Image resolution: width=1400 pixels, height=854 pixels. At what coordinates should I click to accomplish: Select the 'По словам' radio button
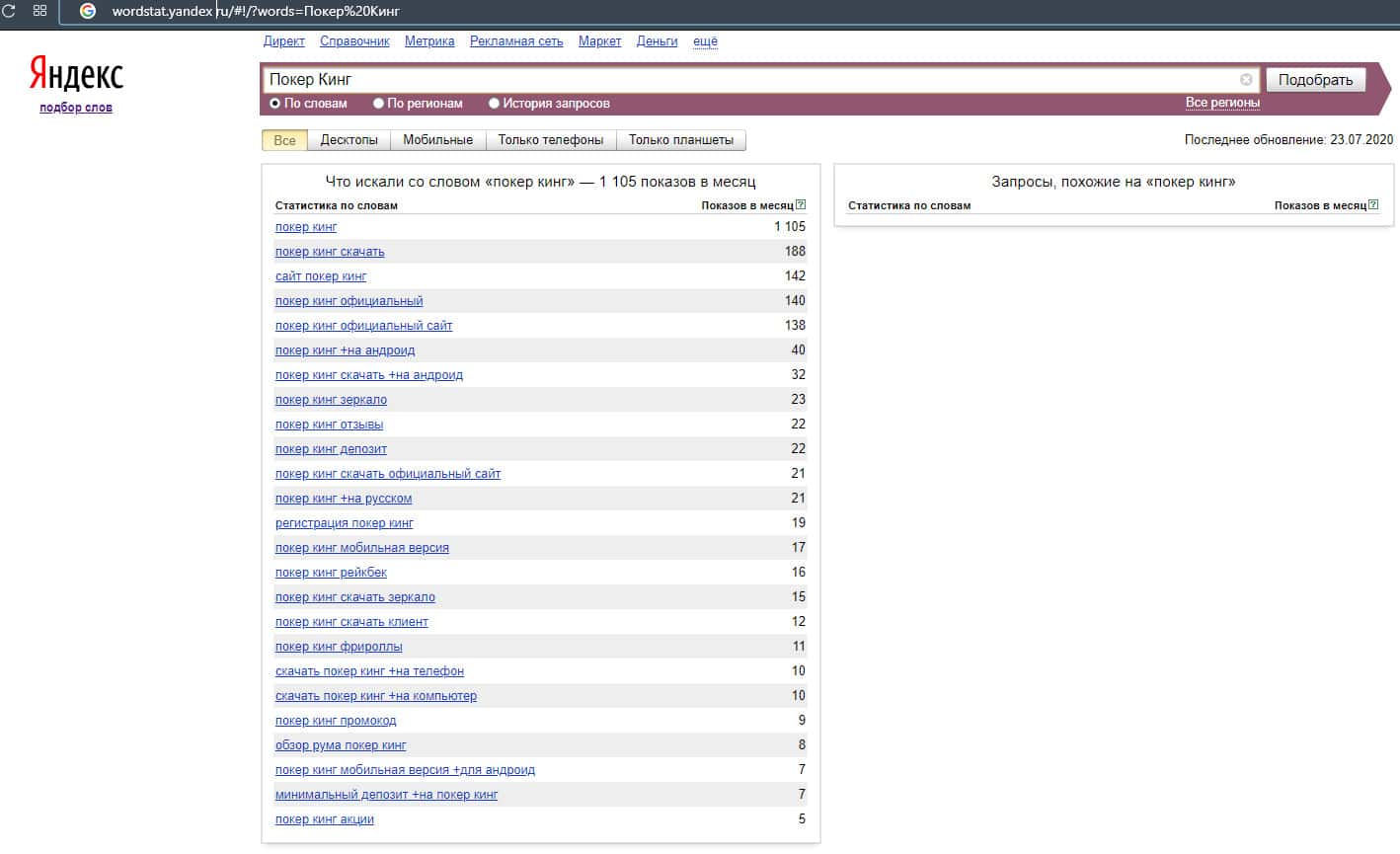point(275,104)
